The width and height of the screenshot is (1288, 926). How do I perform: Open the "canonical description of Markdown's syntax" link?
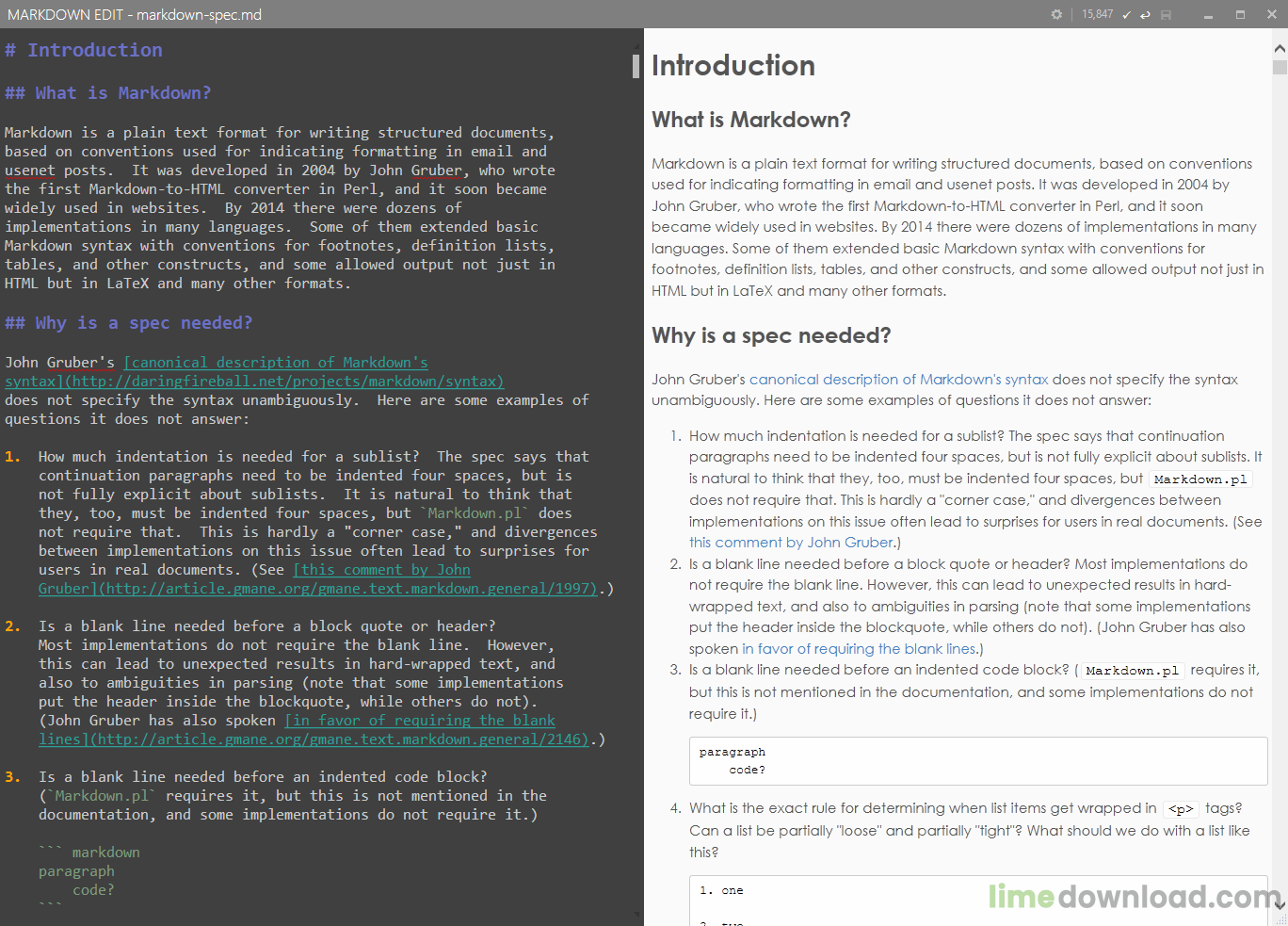click(898, 379)
